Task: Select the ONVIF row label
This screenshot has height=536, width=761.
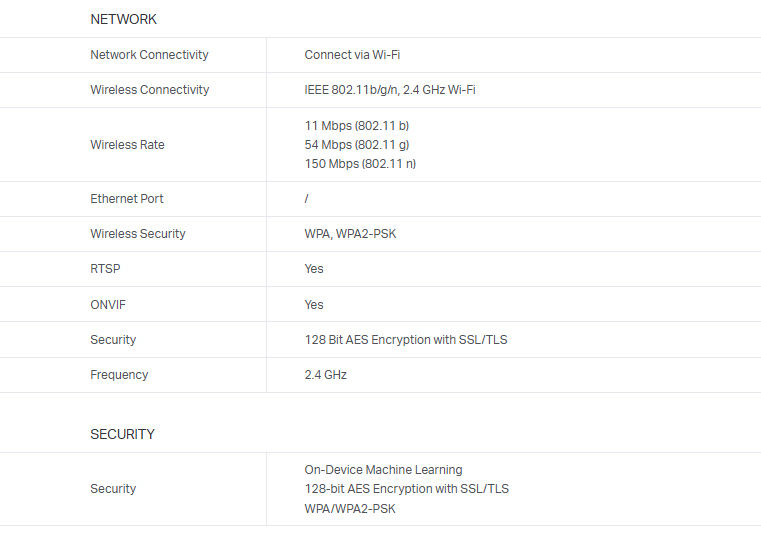Action: pyautogui.click(x=107, y=305)
